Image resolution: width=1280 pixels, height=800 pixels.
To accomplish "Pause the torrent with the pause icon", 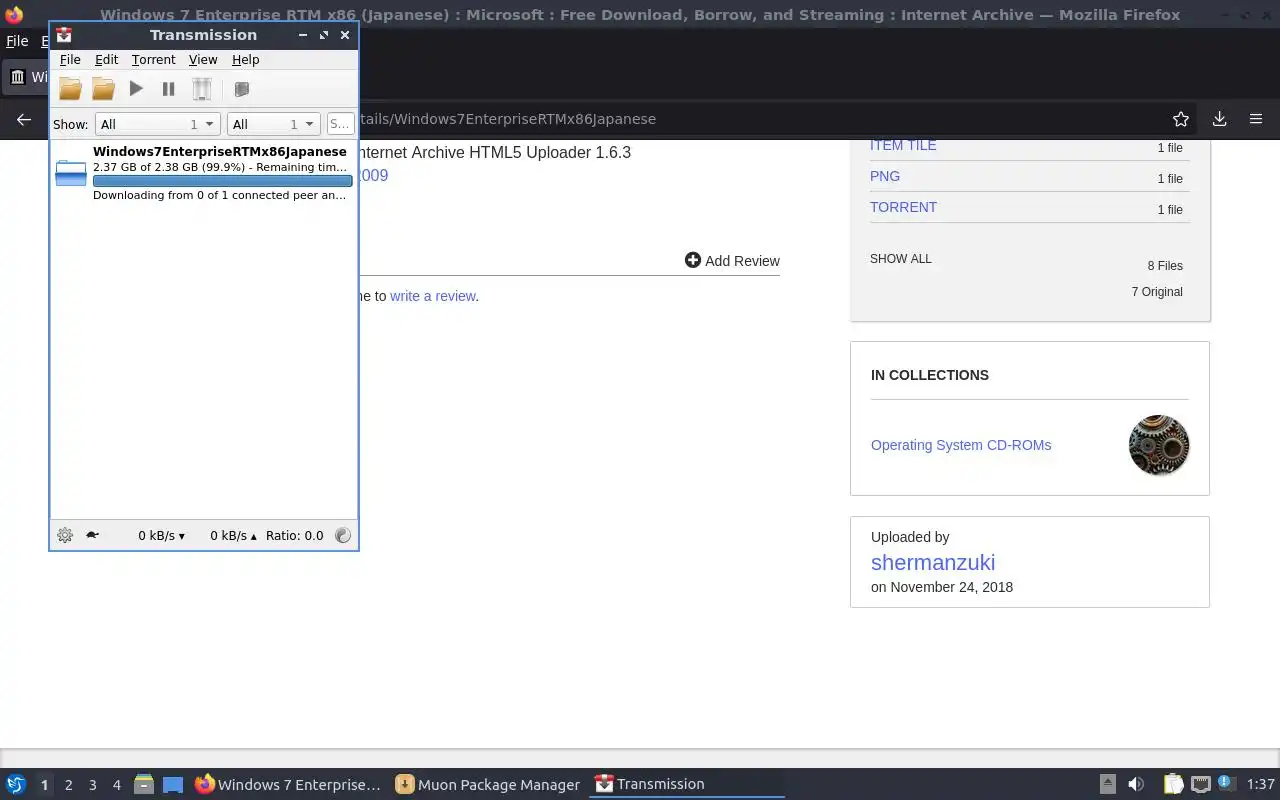I will tap(168, 89).
